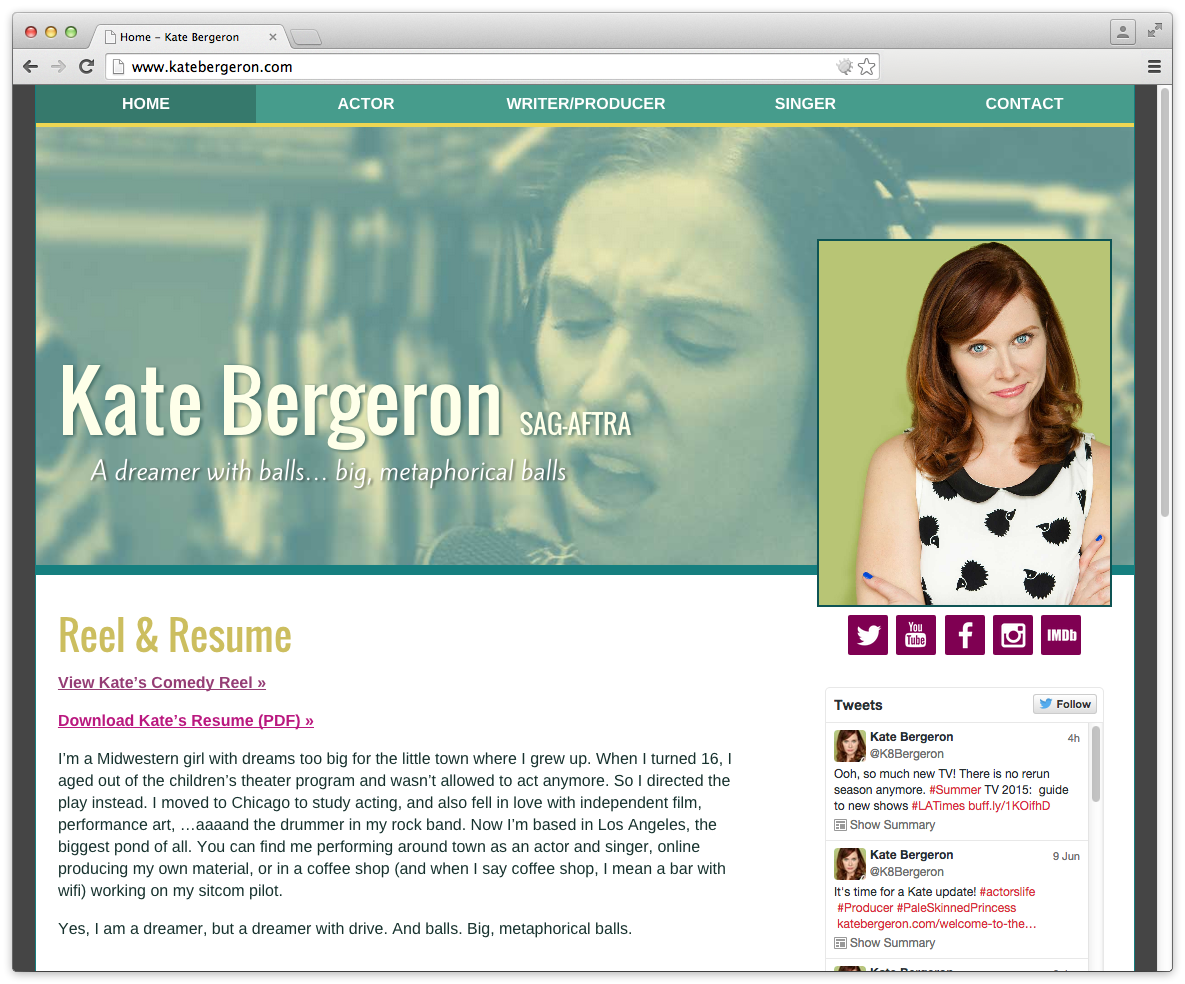The height and width of the screenshot is (984, 1185).
Task: Open the buff.ly/1KOifhD tweet link
Action: 1009,806
